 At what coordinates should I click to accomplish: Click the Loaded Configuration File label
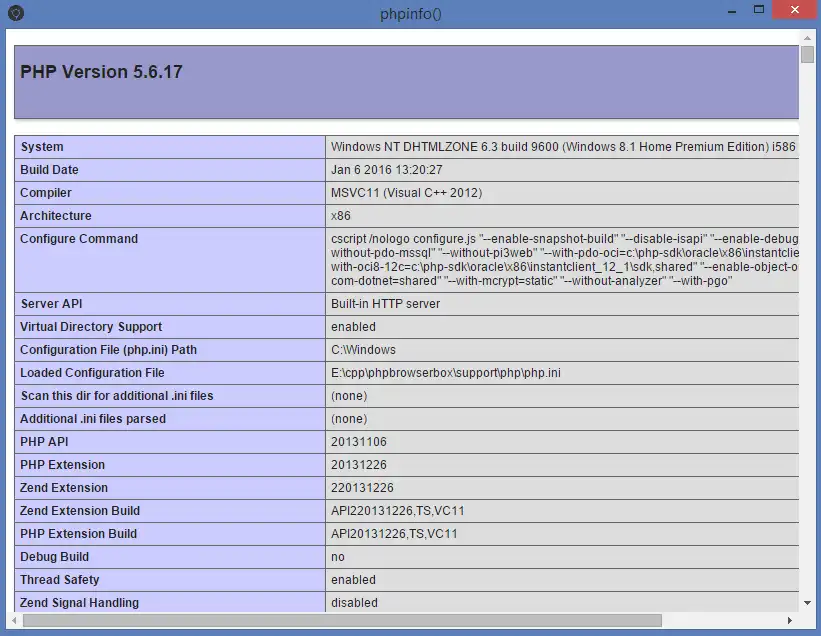click(92, 373)
